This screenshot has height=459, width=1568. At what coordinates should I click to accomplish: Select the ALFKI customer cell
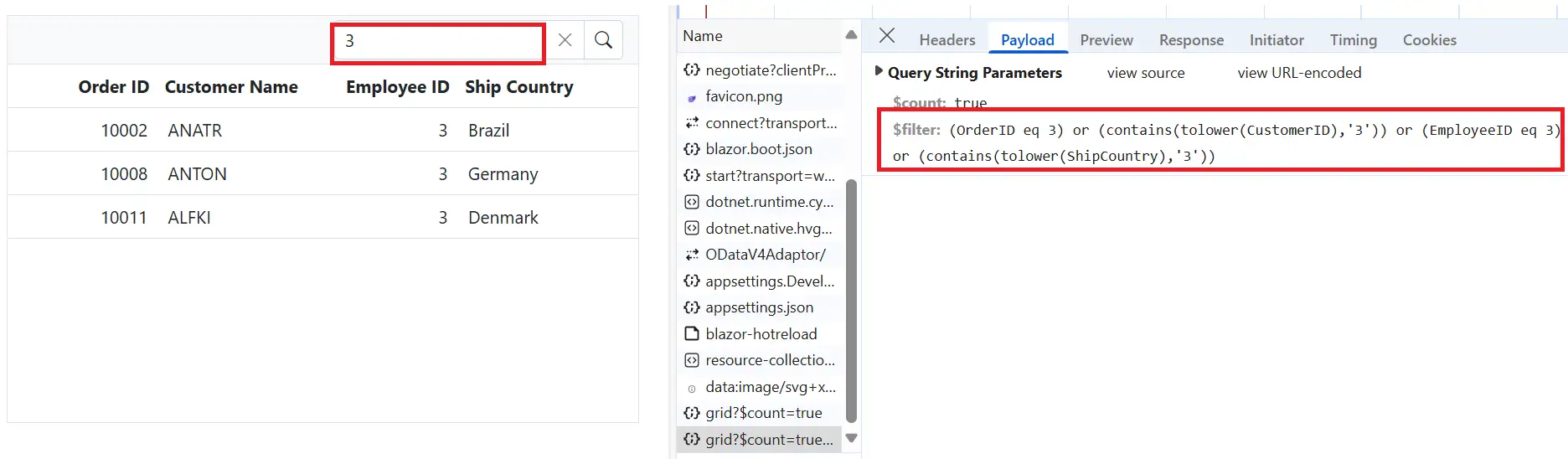click(189, 218)
